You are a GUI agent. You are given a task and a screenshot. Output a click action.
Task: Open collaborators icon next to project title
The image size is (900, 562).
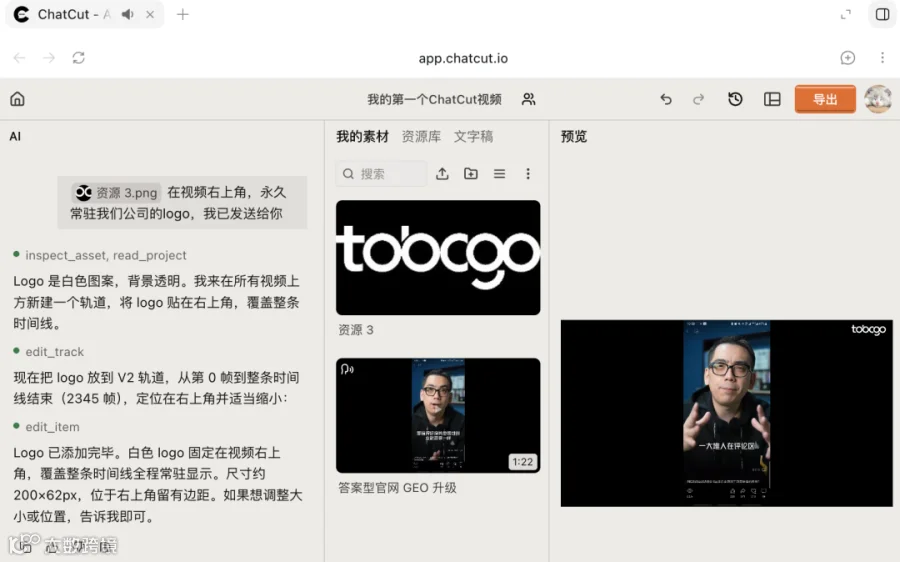click(x=528, y=99)
